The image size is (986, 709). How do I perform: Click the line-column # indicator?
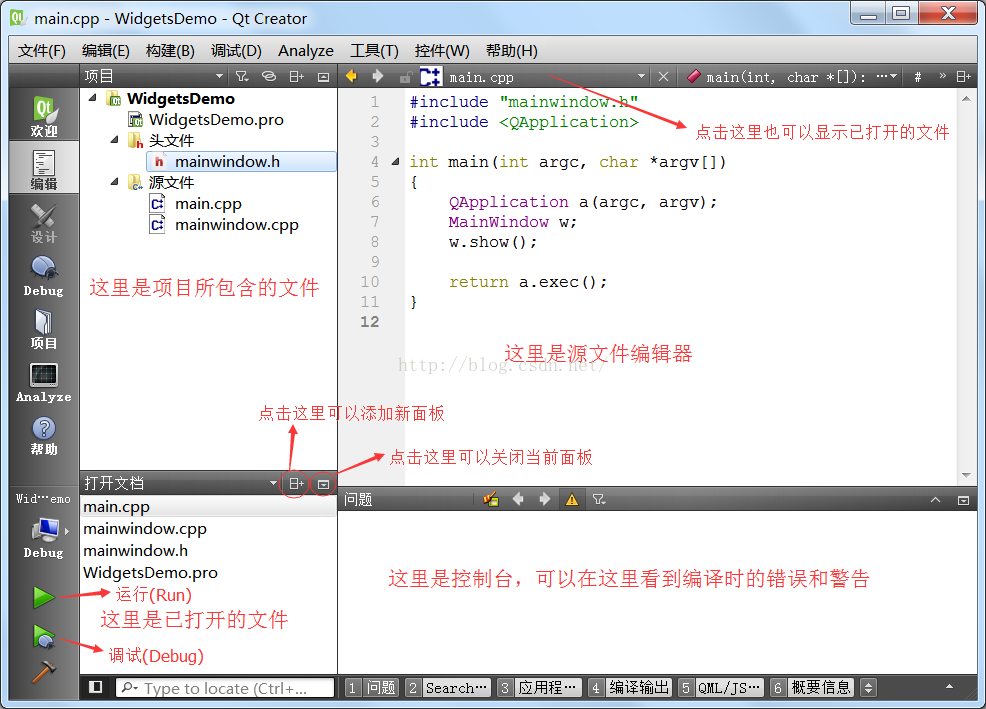tap(917, 77)
